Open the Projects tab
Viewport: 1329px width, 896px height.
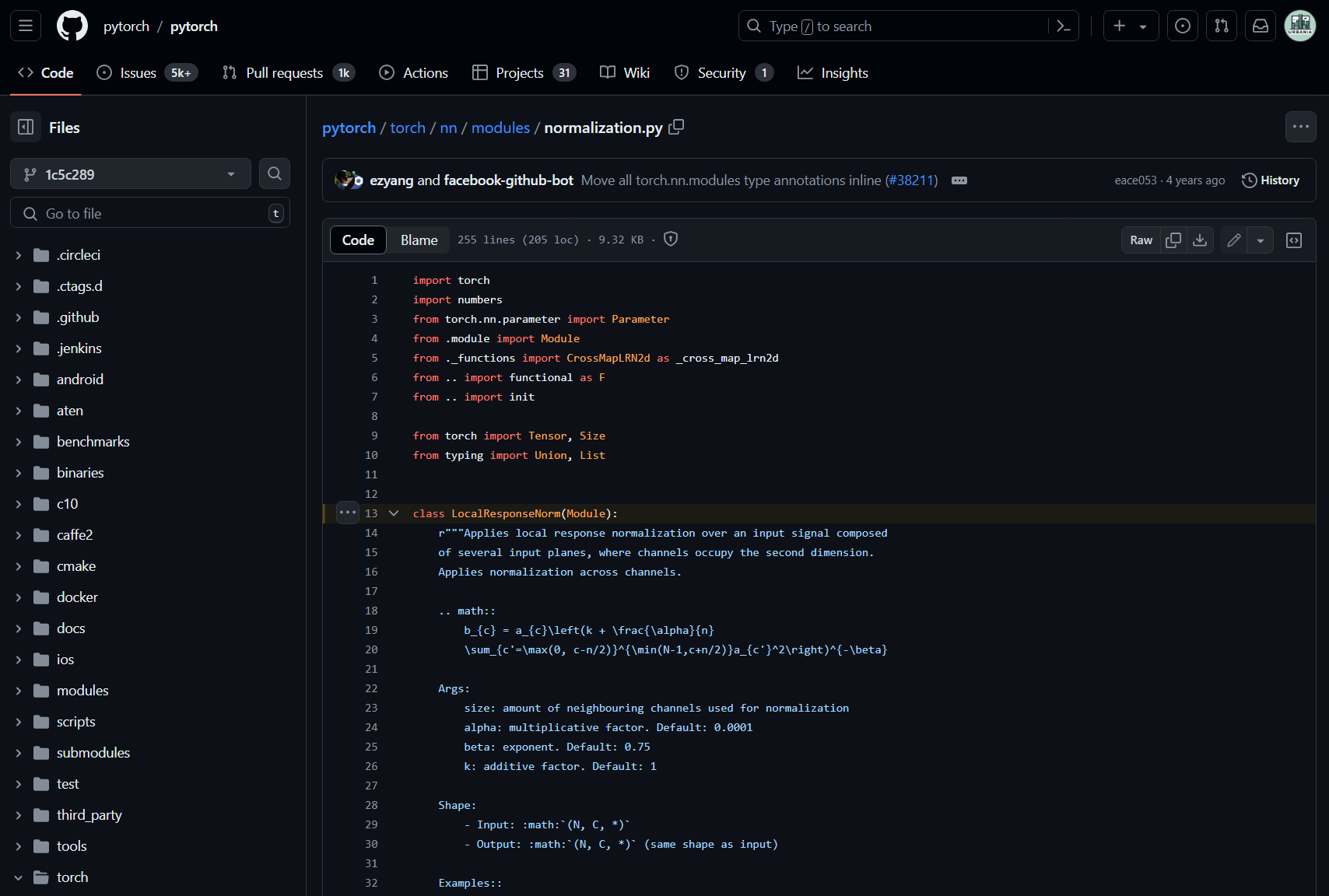coord(524,72)
